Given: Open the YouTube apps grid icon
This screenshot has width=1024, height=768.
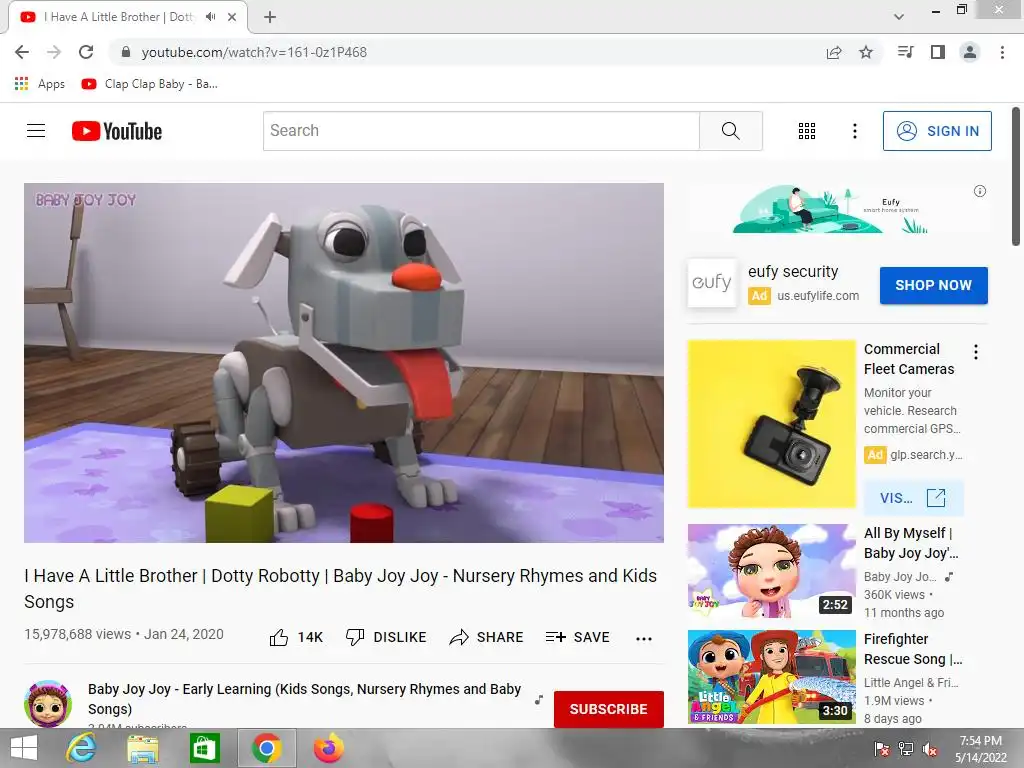Looking at the screenshot, I should pos(807,131).
